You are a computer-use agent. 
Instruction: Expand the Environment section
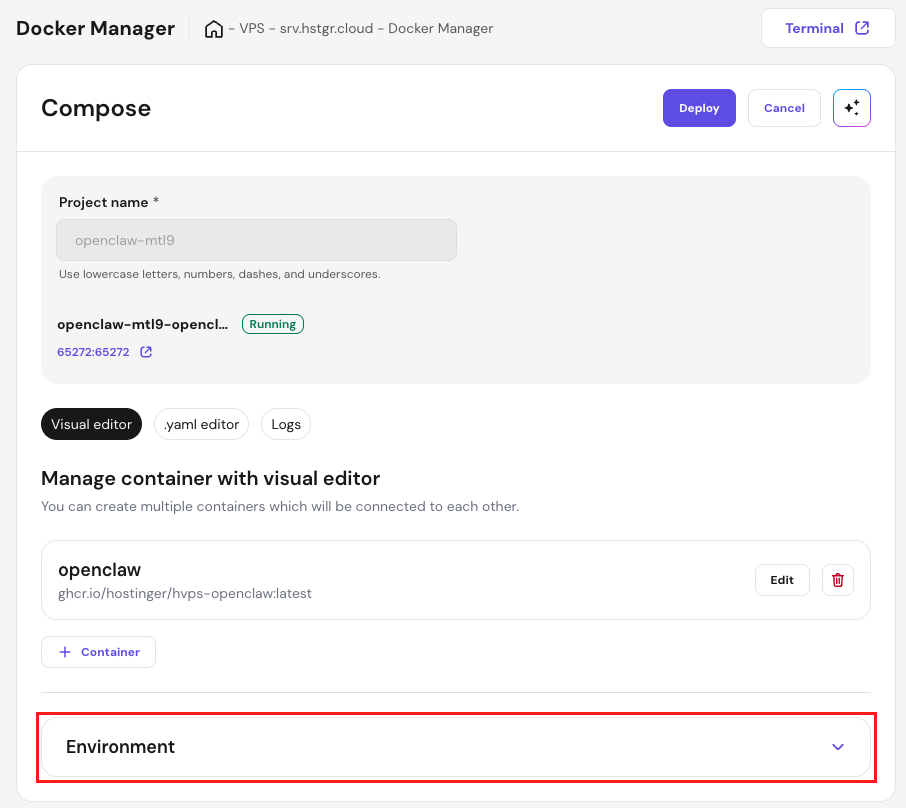(838, 746)
